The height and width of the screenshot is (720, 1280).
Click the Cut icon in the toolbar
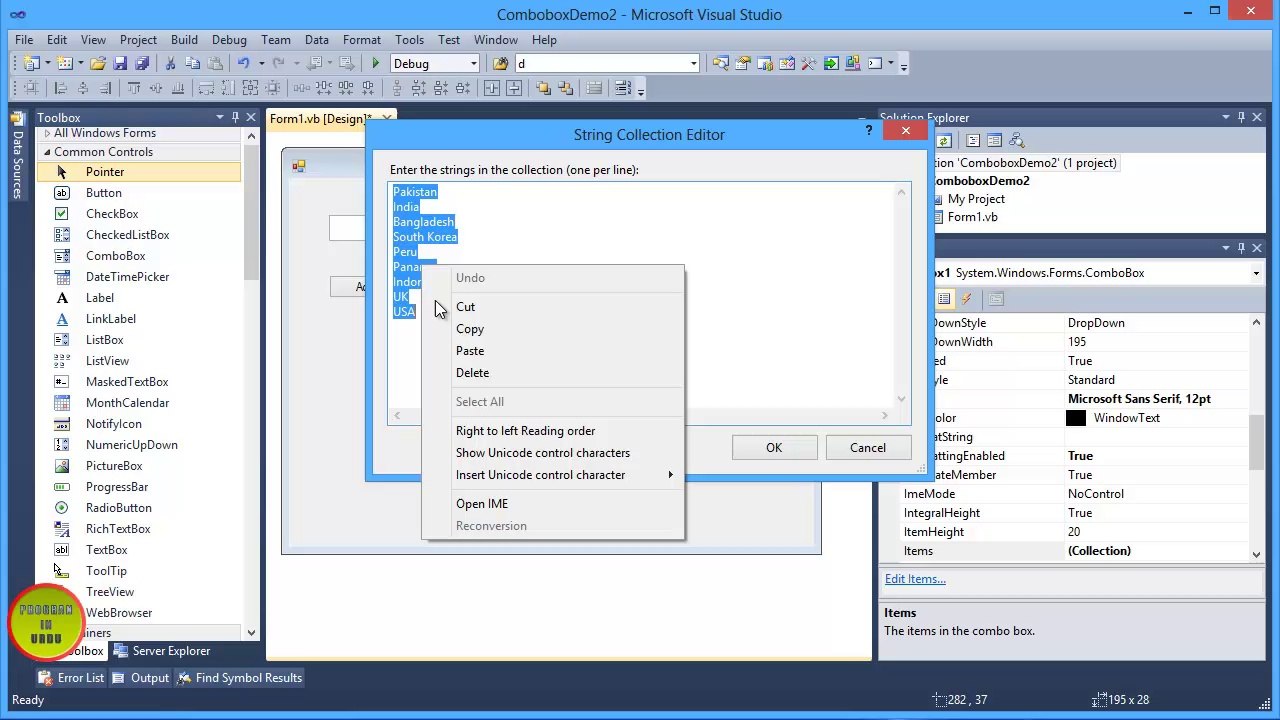pos(170,64)
